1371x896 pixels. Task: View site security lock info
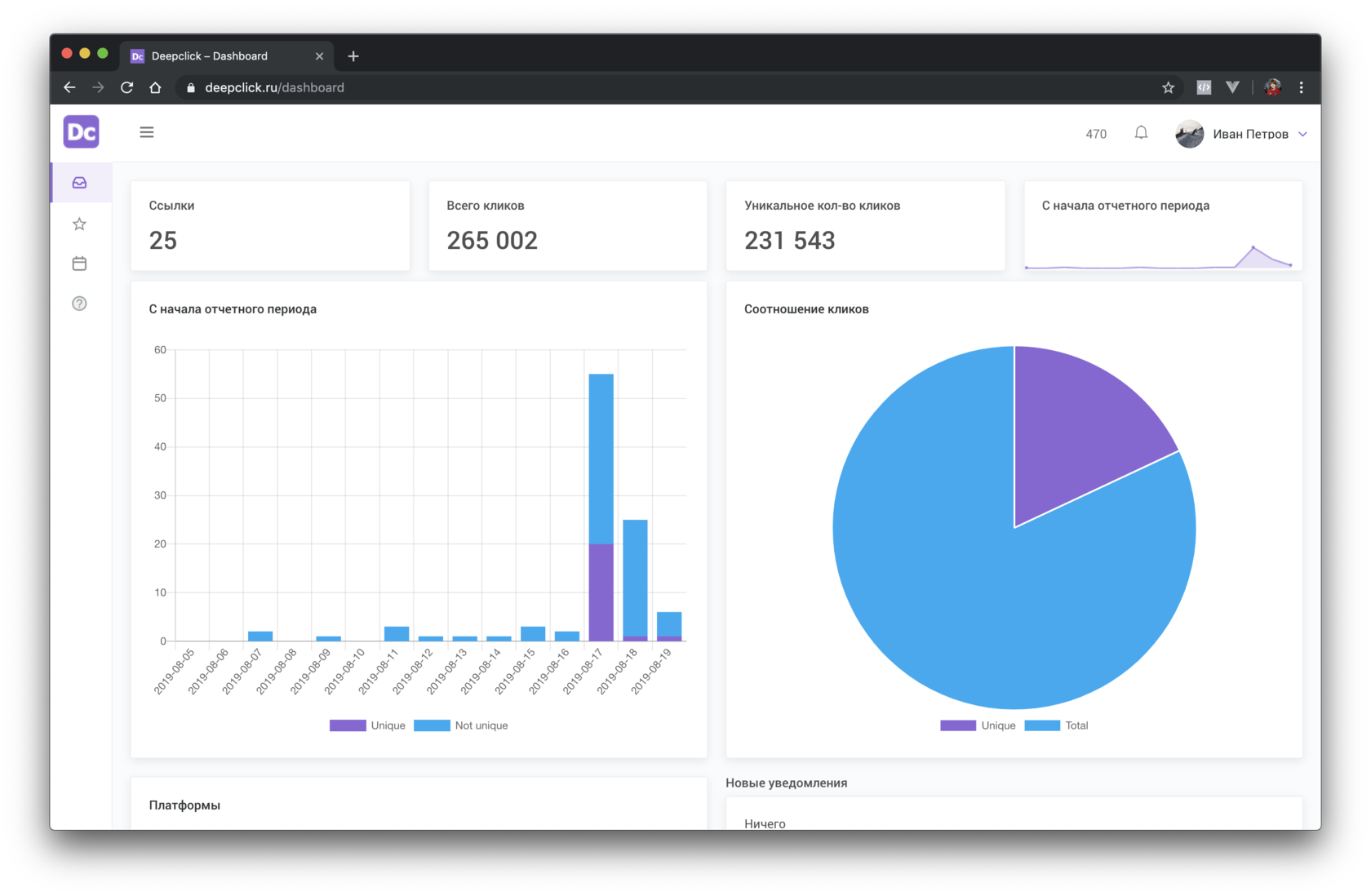[x=191, y=87]
